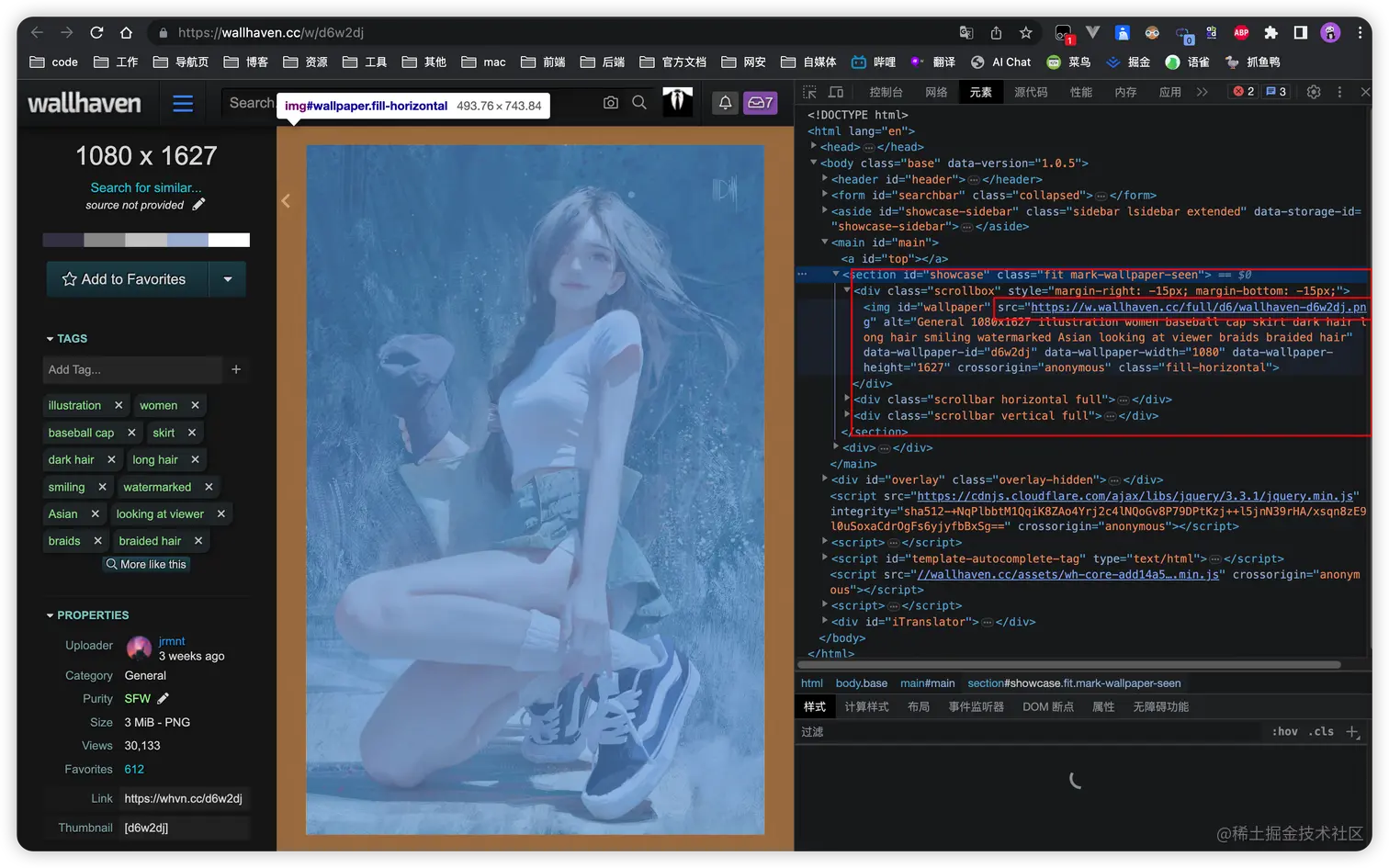Open notifications bell on wallhaven

point(725,102)
